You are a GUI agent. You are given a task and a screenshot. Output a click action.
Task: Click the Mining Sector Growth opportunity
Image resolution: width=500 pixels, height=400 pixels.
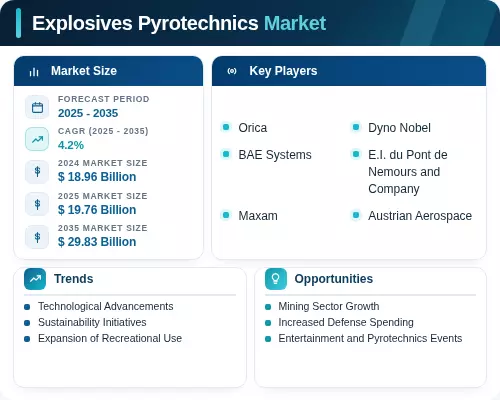[x=329, y=306]
